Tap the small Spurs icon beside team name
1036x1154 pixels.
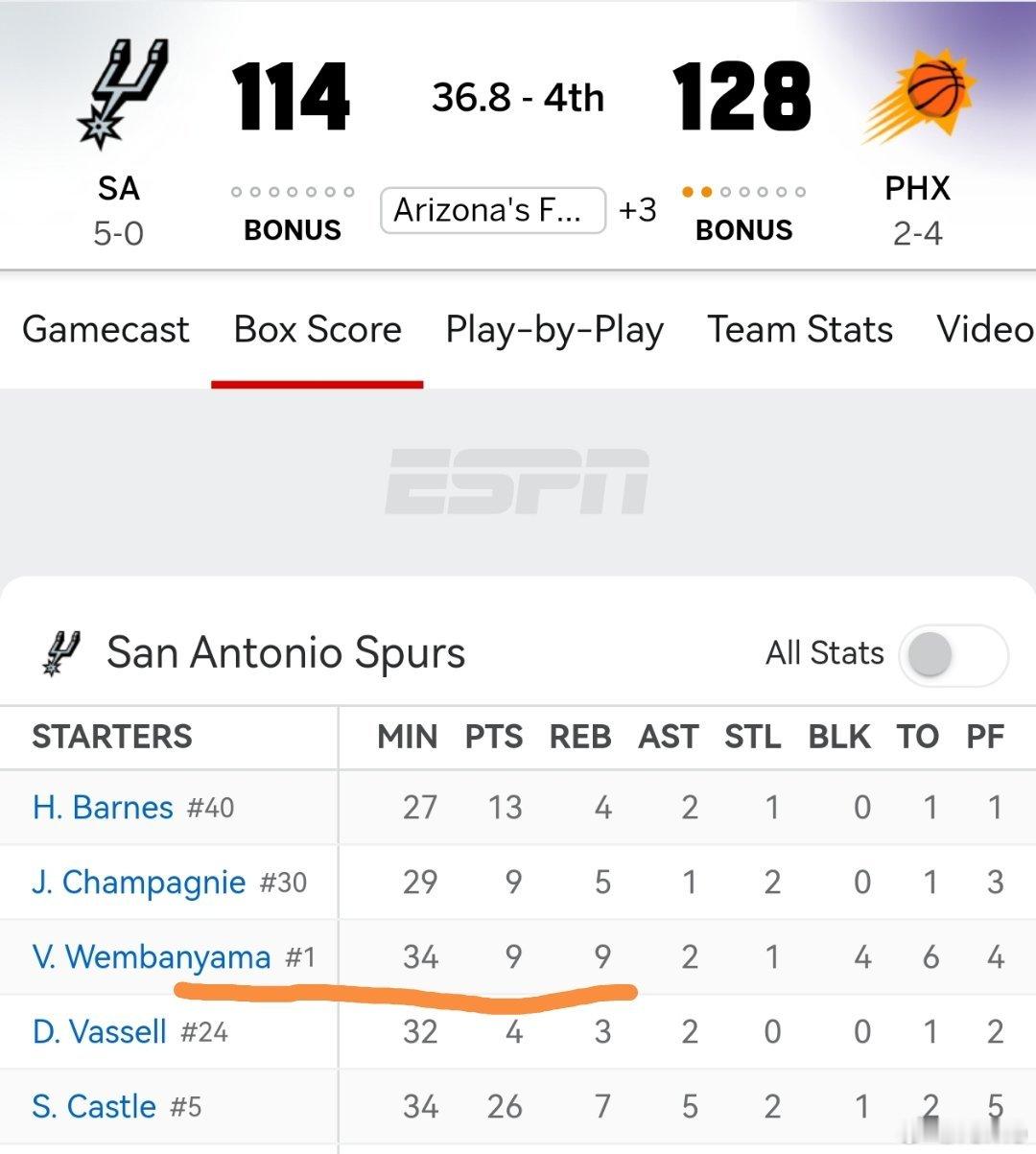coord(62,653)
